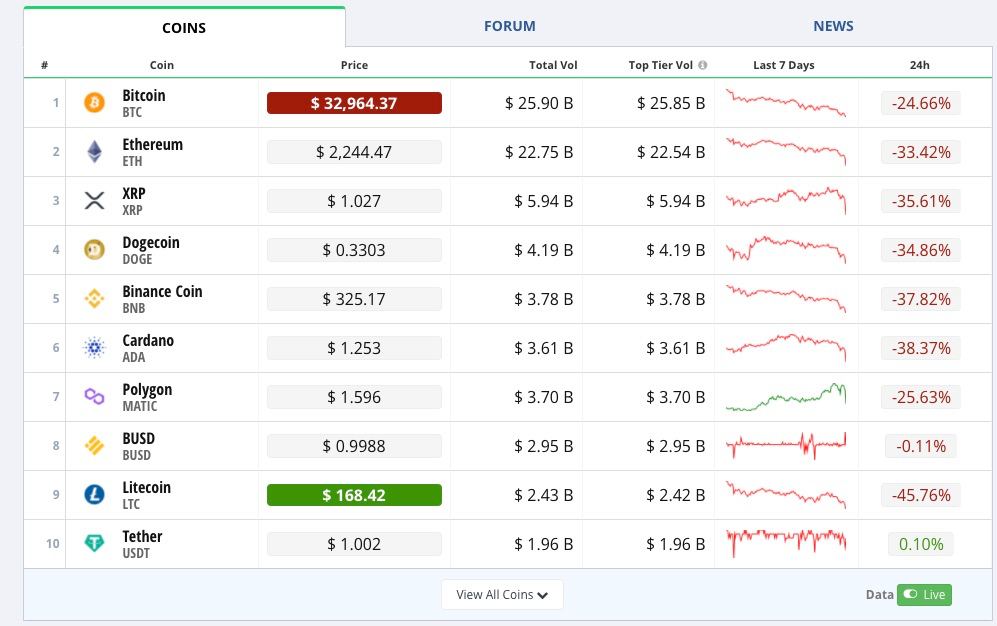Image resolution: width=997 pixels, height=626 pixels.
Task: Click Bitcoin's total volume $ 25.90 B
Action: [539, 103]
